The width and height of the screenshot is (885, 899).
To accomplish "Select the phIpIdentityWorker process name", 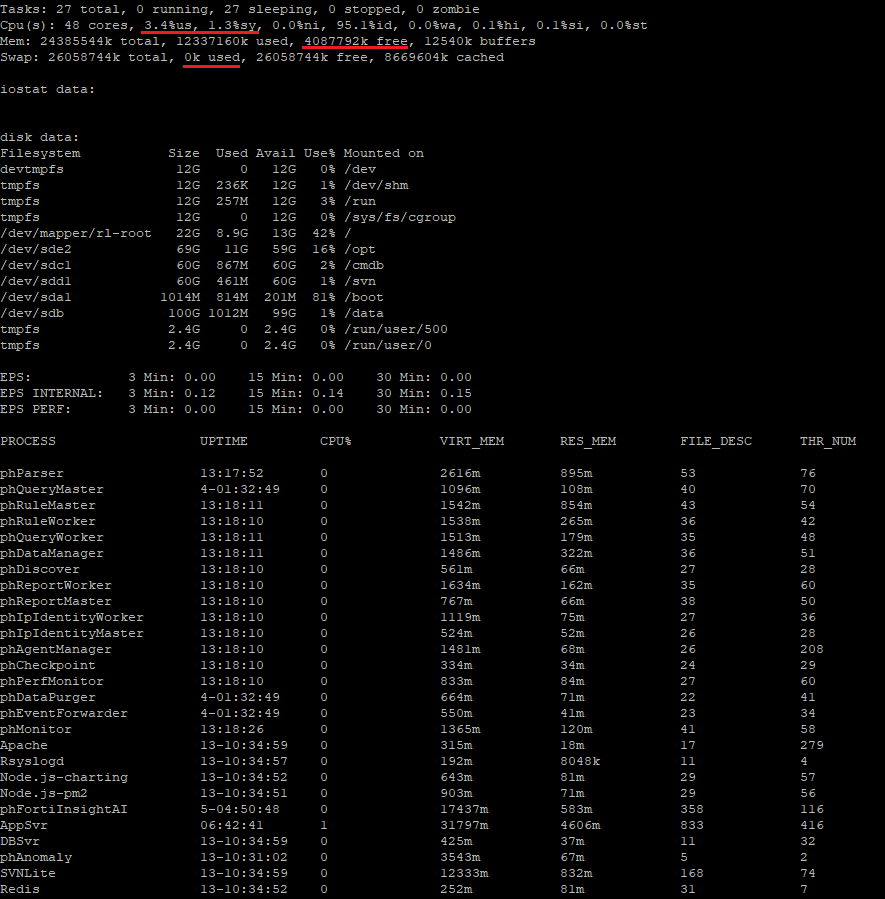I will [72, 618].
